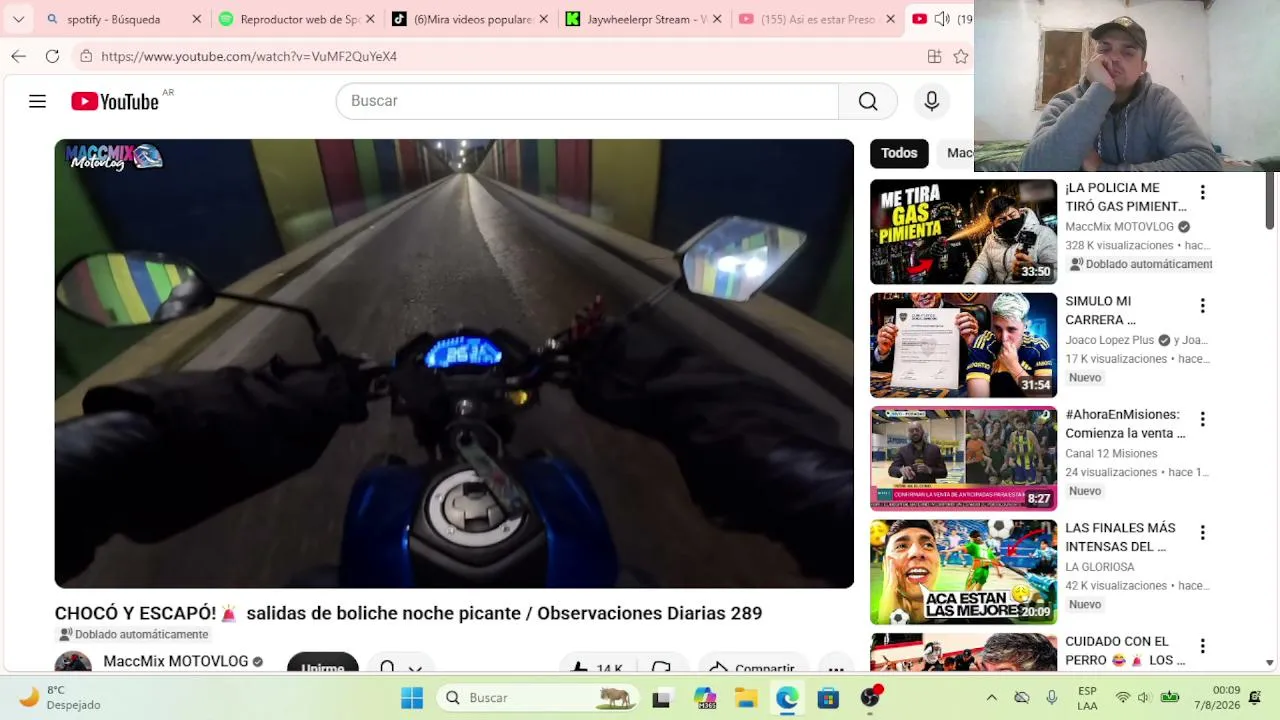Open the MaccMix MOTOVLOG channel name link
1280x720 pixels.
[x=176, y=661]
